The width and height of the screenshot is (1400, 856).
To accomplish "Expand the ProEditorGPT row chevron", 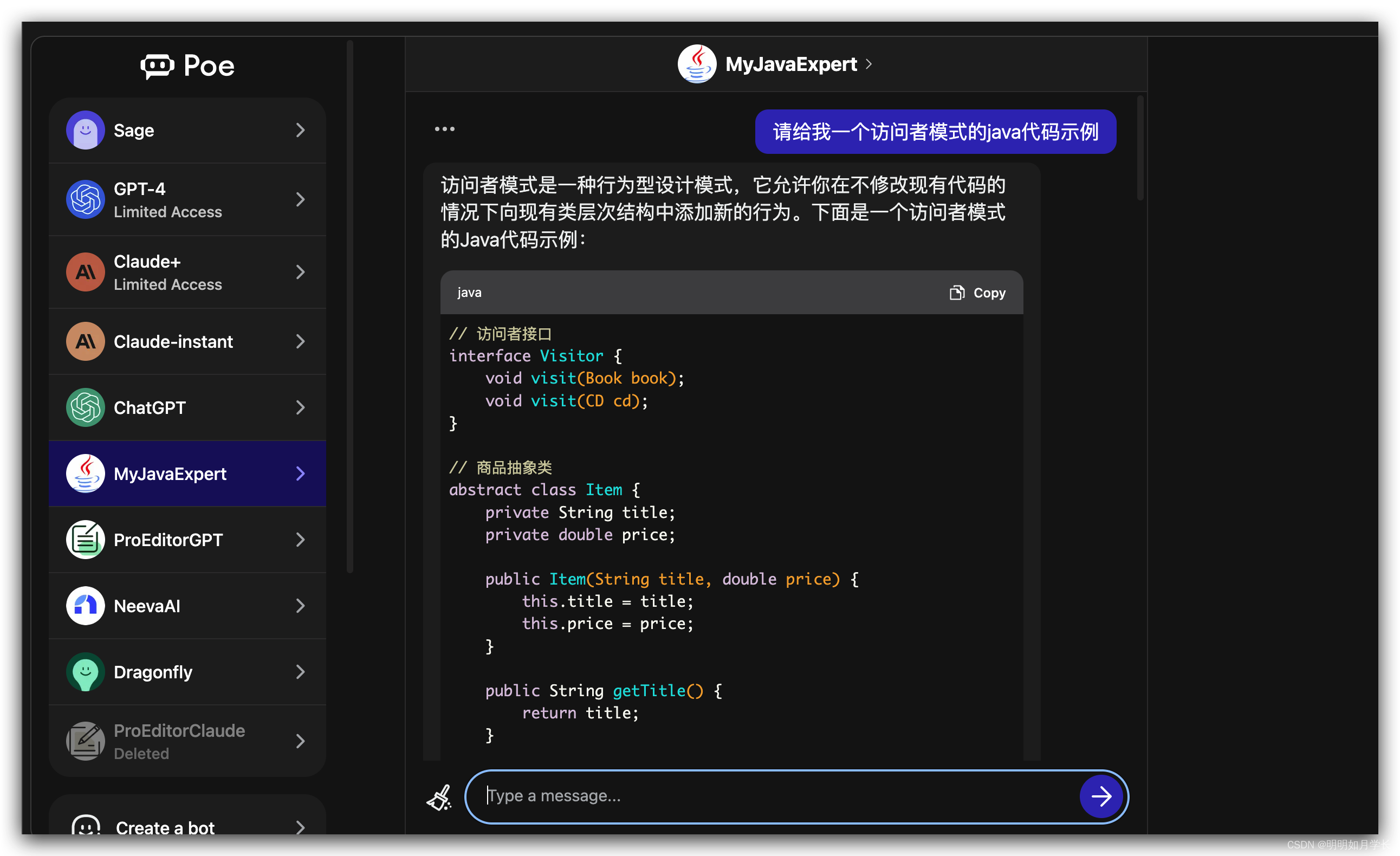I will 301,540.
